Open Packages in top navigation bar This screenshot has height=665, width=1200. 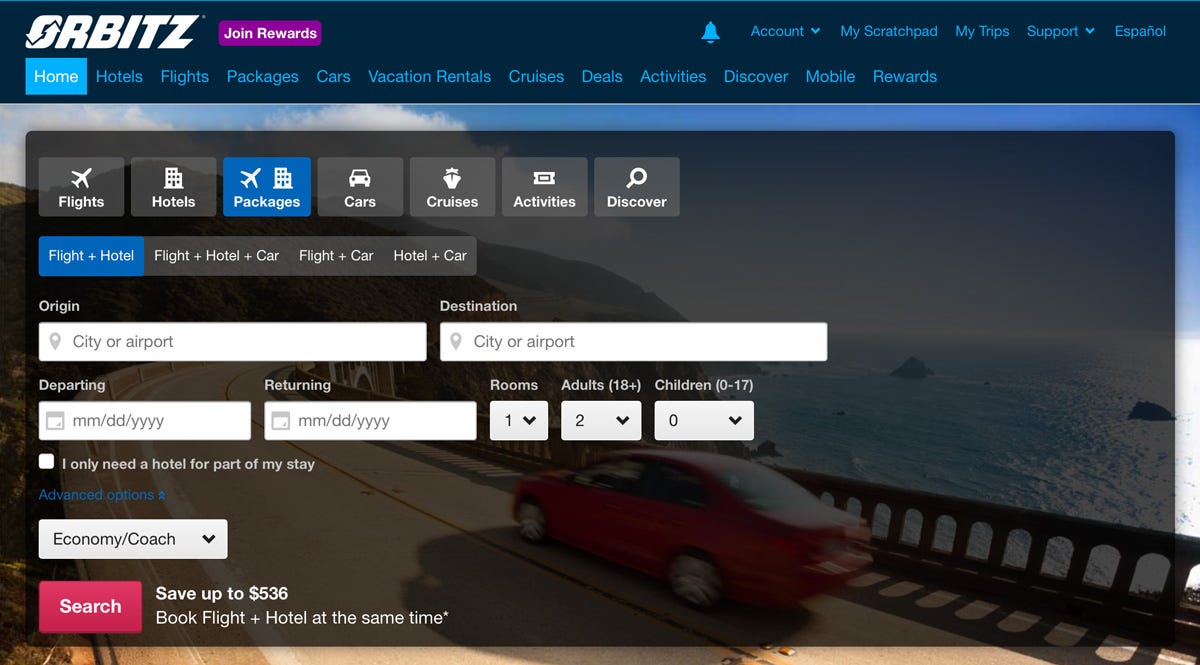coord(262,77)
